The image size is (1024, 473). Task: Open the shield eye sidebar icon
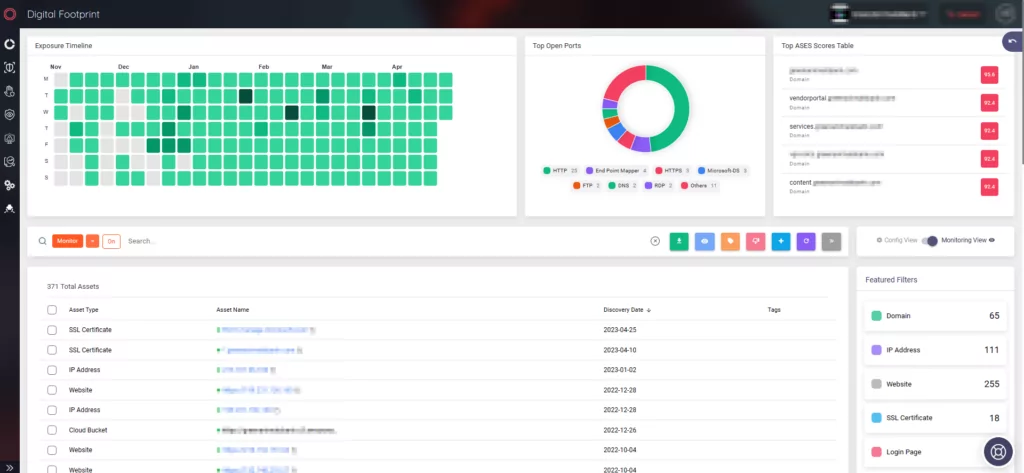coord(9,115)
